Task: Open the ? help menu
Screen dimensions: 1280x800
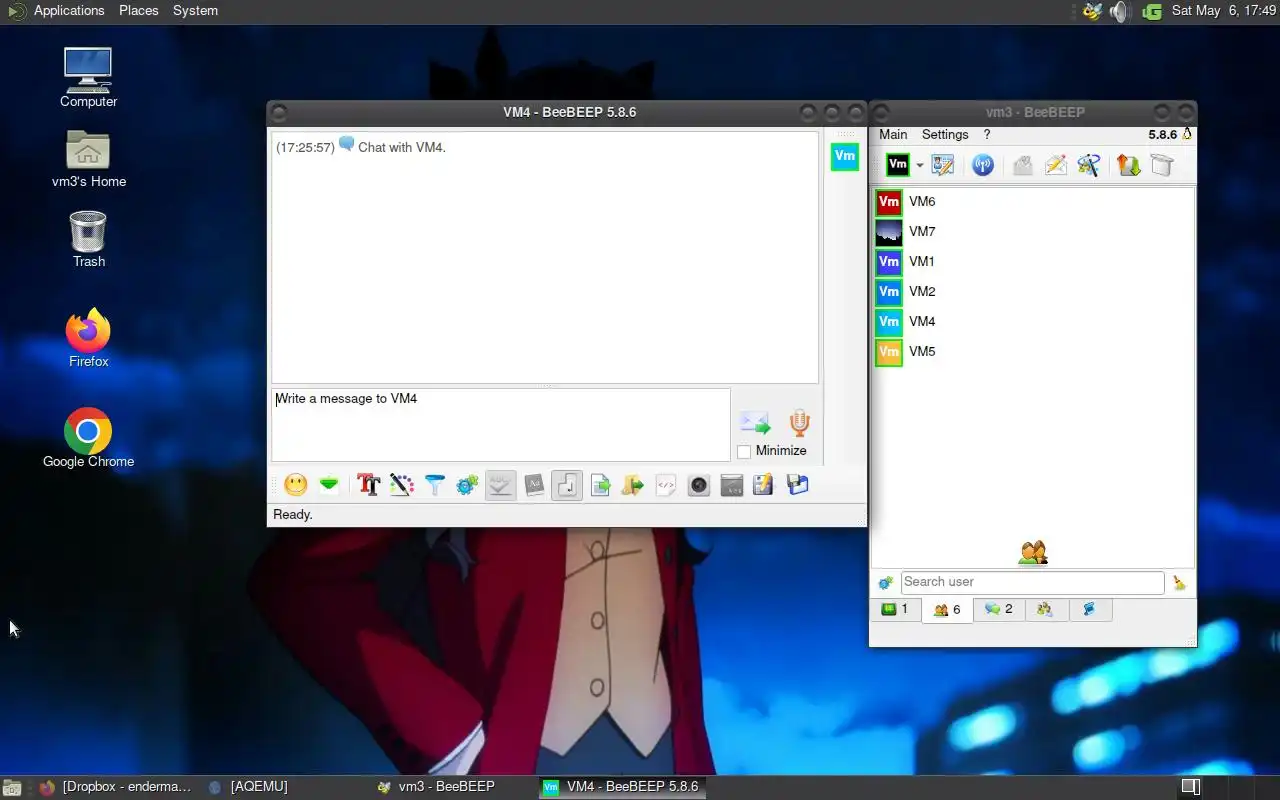Action: pos(987,134)
